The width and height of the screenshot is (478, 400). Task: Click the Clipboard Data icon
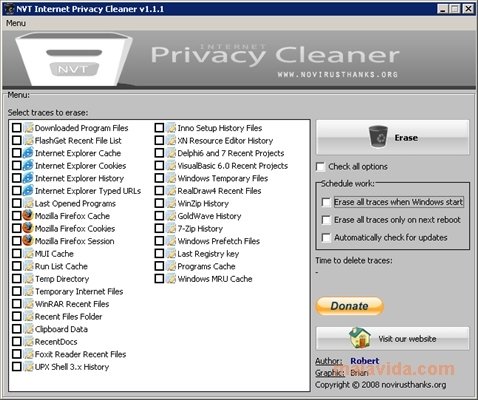point(29,329)
